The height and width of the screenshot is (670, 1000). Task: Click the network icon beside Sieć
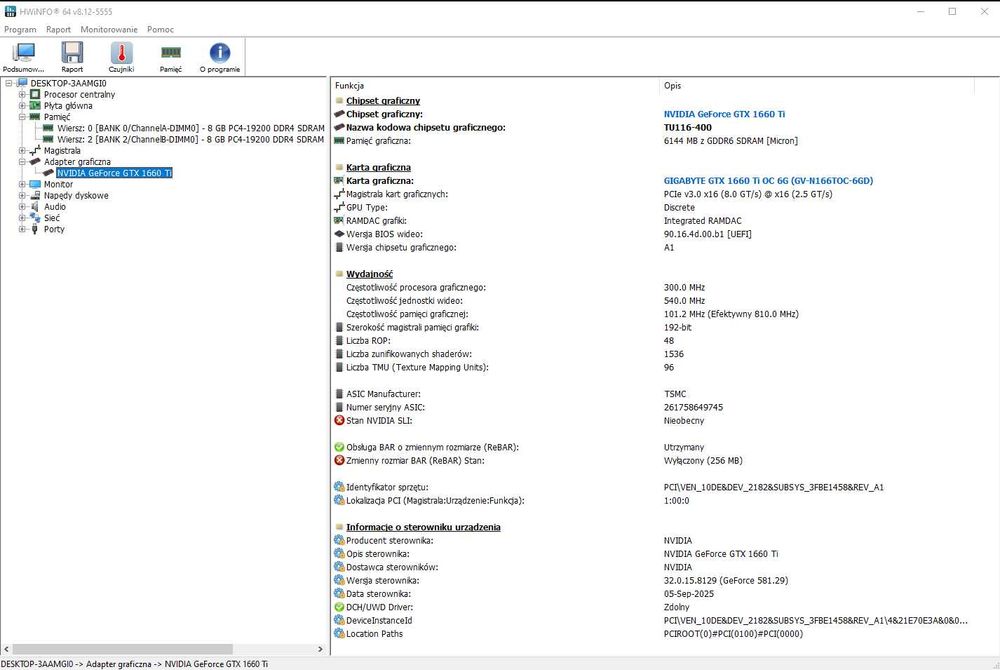[35, 217]
